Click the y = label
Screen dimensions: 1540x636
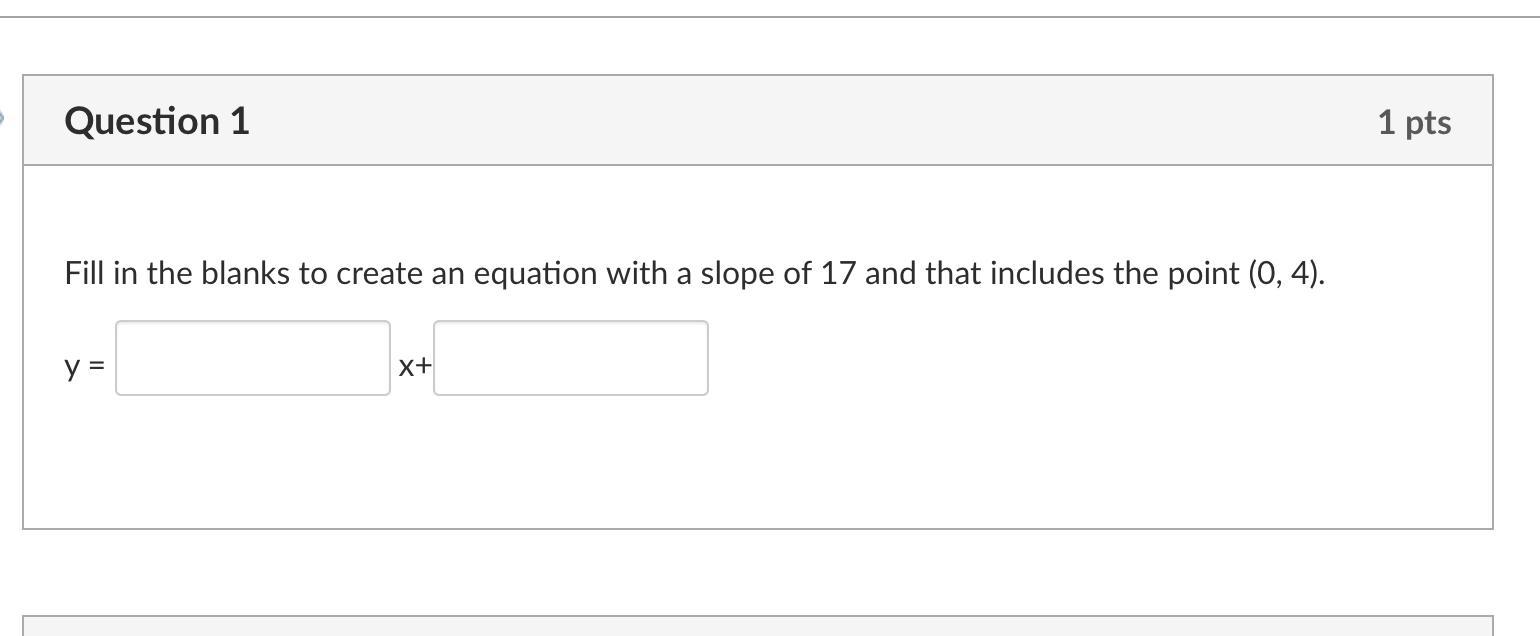[x=84, y=366]
